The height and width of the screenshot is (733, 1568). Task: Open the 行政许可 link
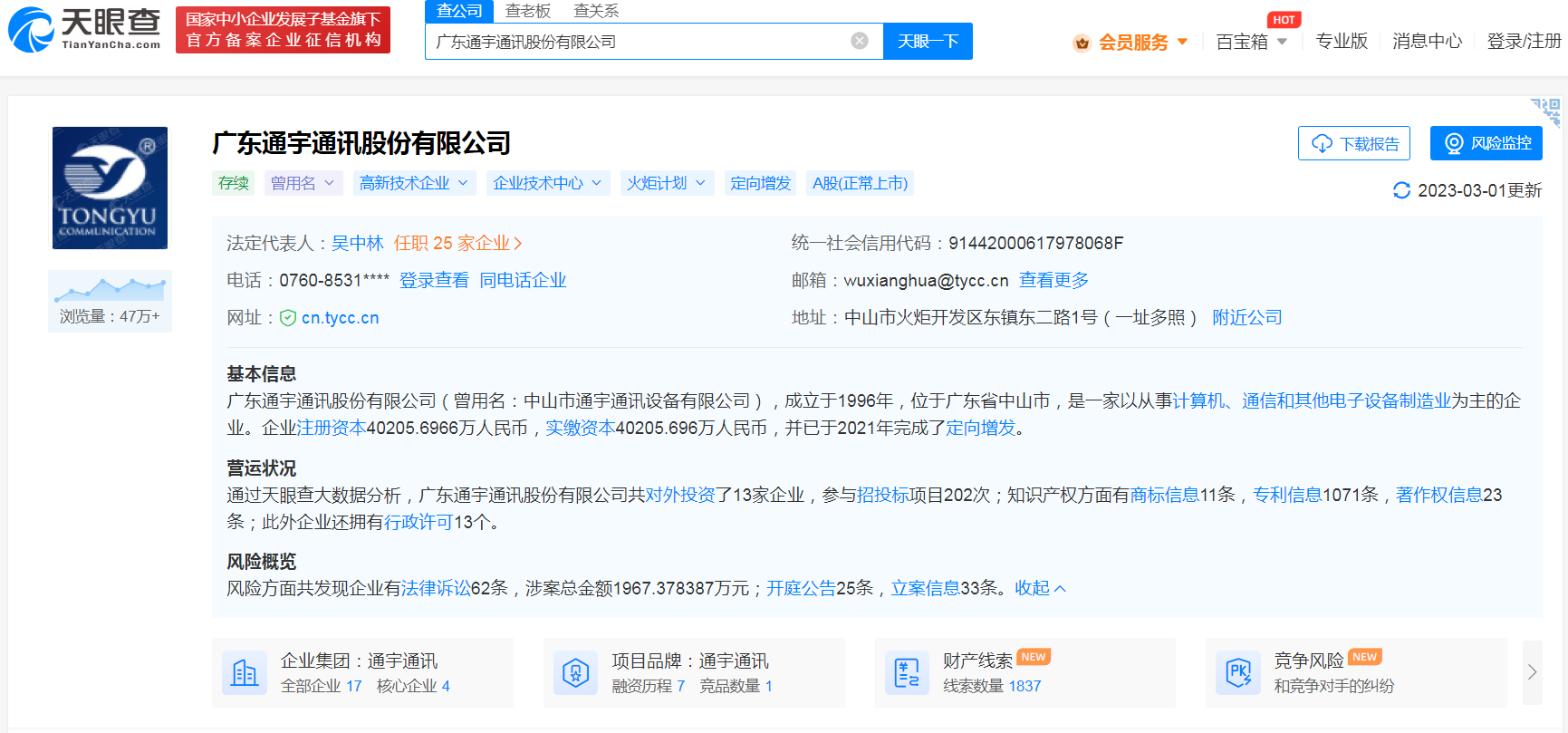pyautogui.click(x=418, y=522)
